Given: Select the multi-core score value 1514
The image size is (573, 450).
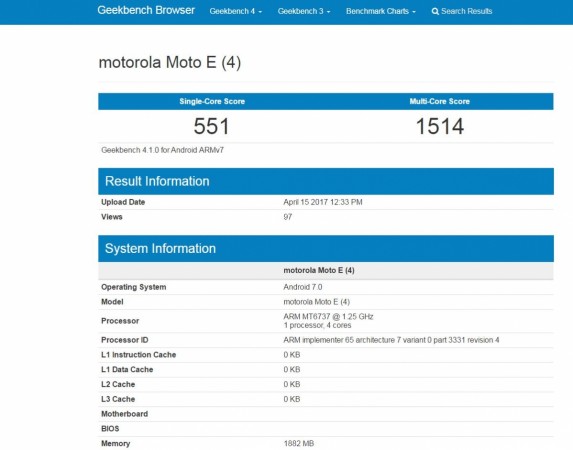Looking at the screenshot, I should [x=440, y=126].
